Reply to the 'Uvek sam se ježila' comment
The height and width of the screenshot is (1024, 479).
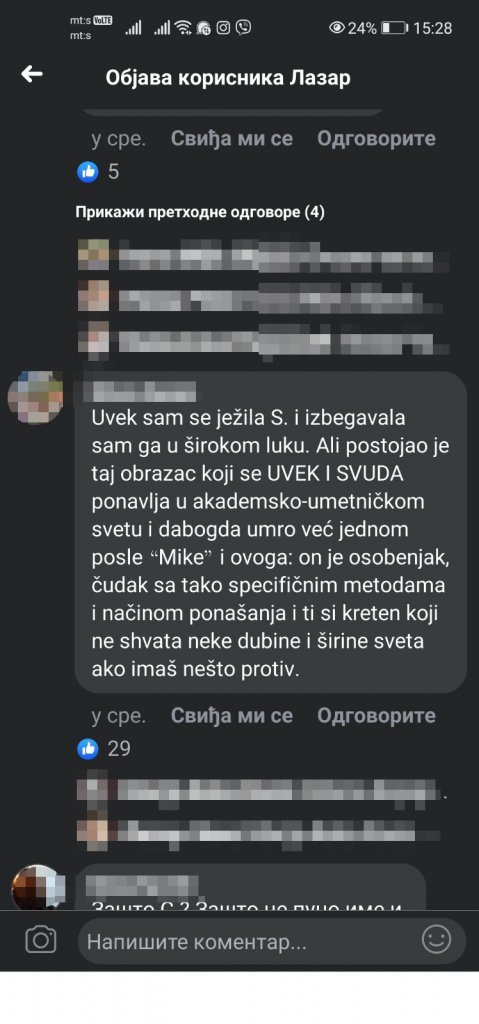[376, 715]
